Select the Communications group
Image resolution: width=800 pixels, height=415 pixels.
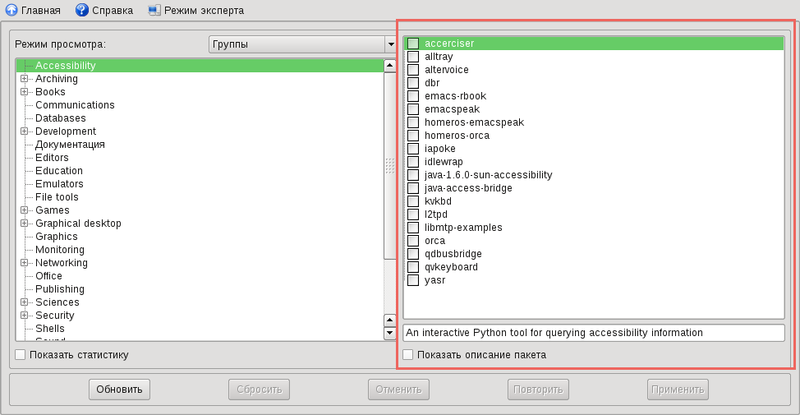pos(75,105)
